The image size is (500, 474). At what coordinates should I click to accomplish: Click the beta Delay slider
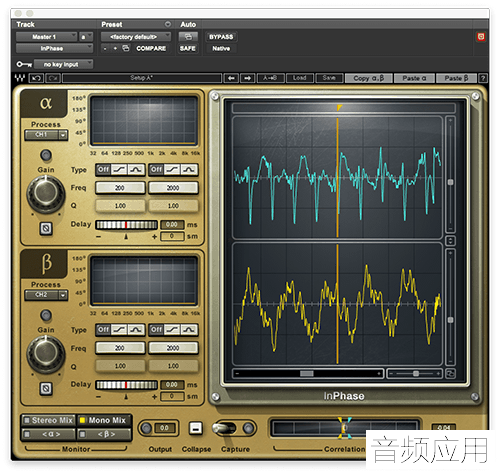coord(126,385)
